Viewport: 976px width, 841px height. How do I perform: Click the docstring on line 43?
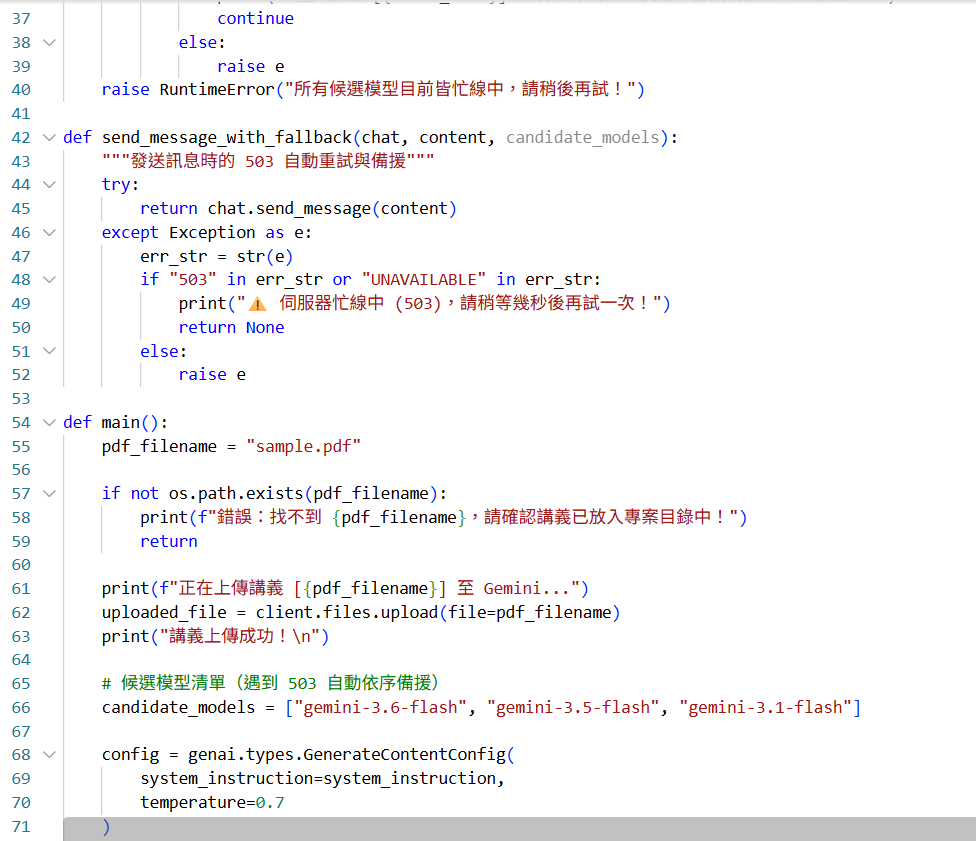[268, 161]
